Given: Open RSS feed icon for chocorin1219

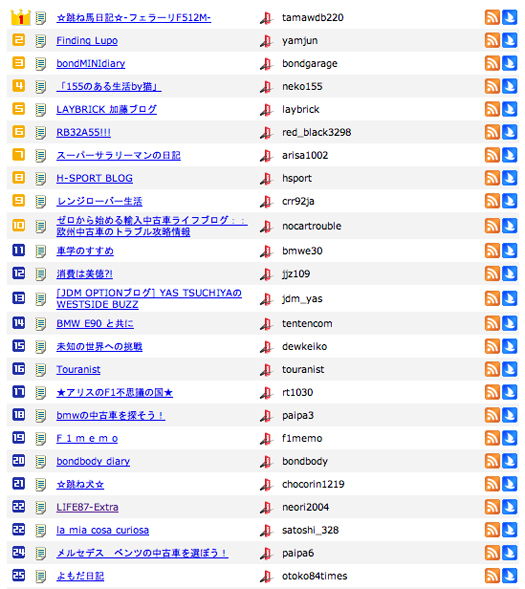Looking at the screenshot, I should [492, 484].
